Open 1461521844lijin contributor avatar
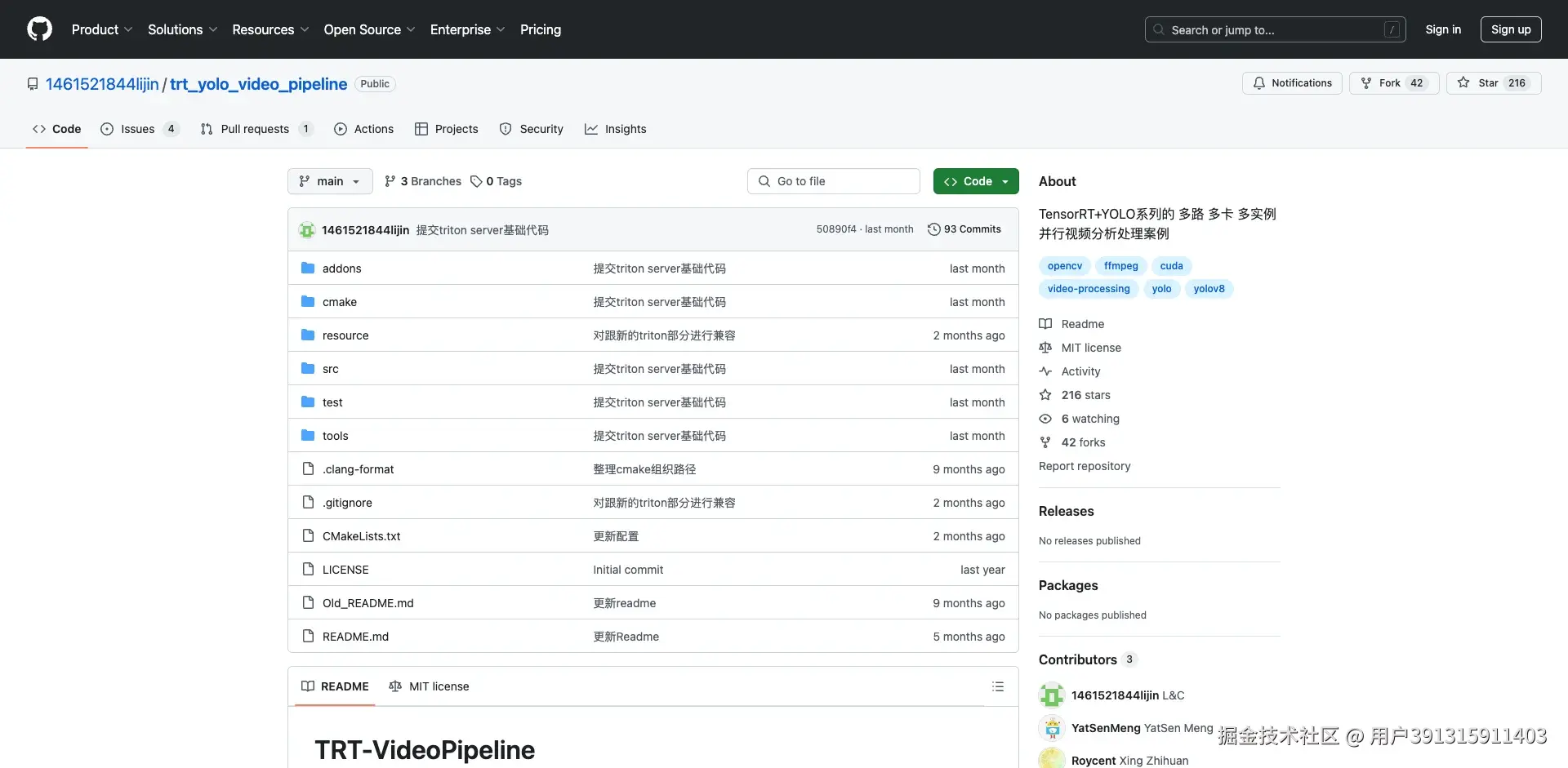The height and width of the screenshot is (768, 1568). tap(1052, 695)
